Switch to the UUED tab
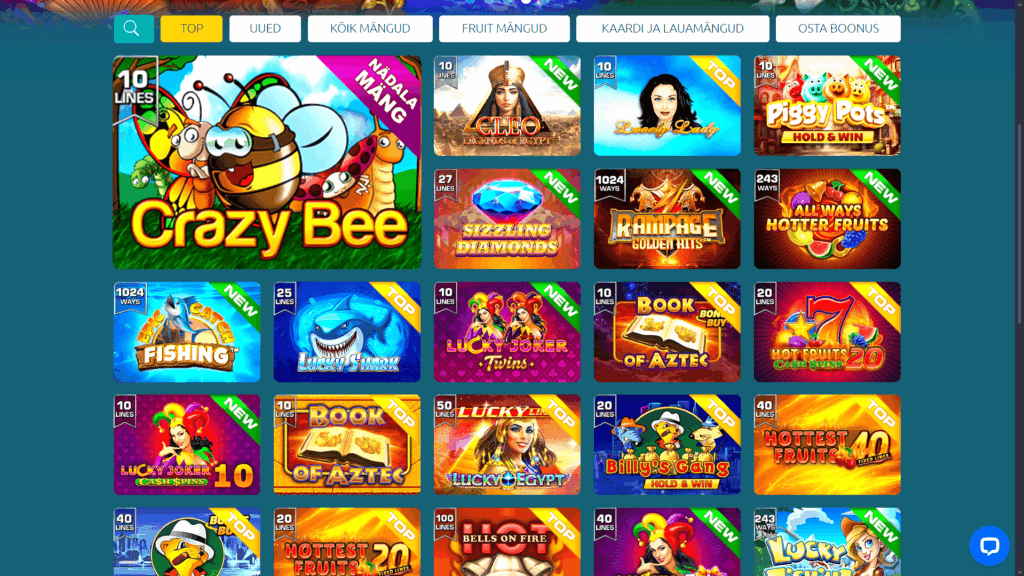Image resolution: width=1024 pixels, height=576 pixels. (x=265, y=29)
